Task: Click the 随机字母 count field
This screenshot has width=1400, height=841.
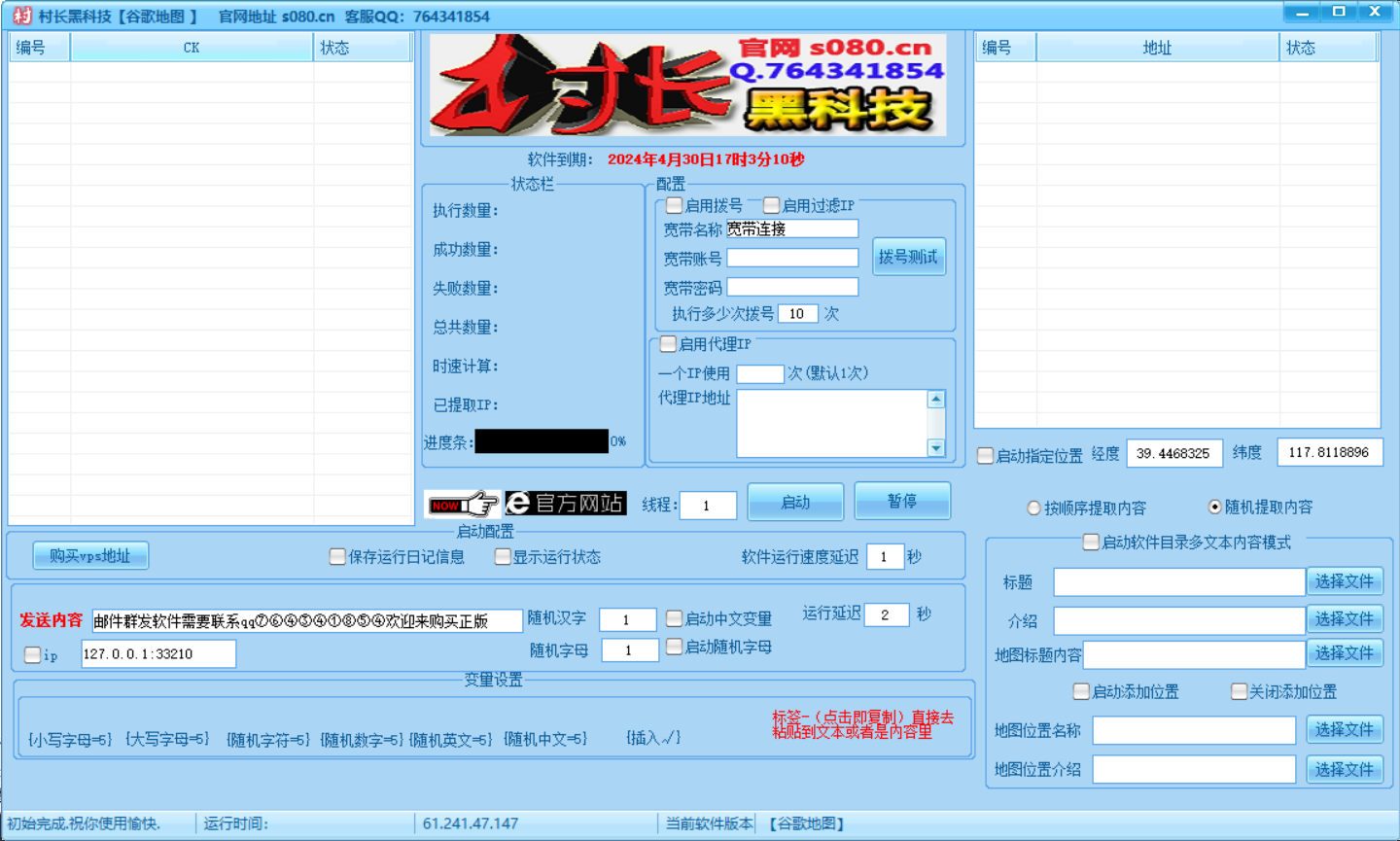Action: [x=630, y=649]
